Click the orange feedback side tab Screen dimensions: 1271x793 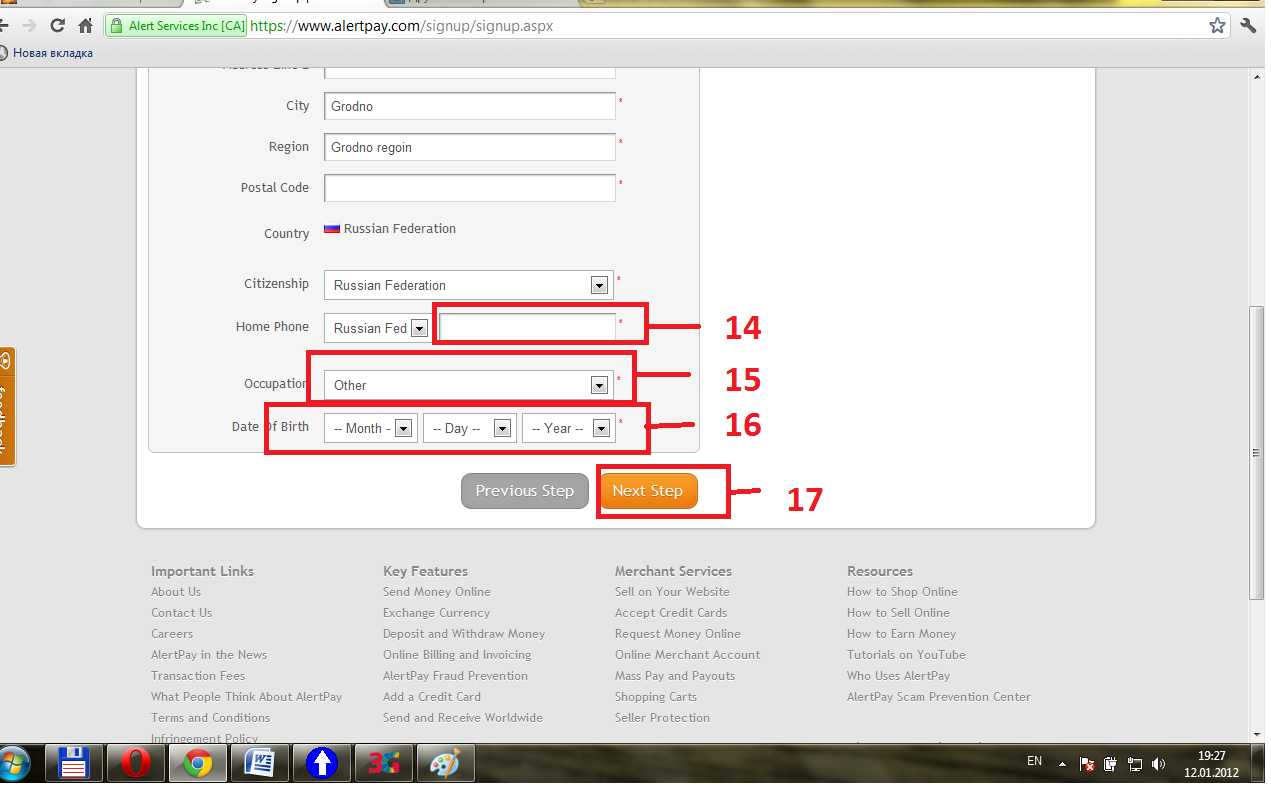[7, 407]
